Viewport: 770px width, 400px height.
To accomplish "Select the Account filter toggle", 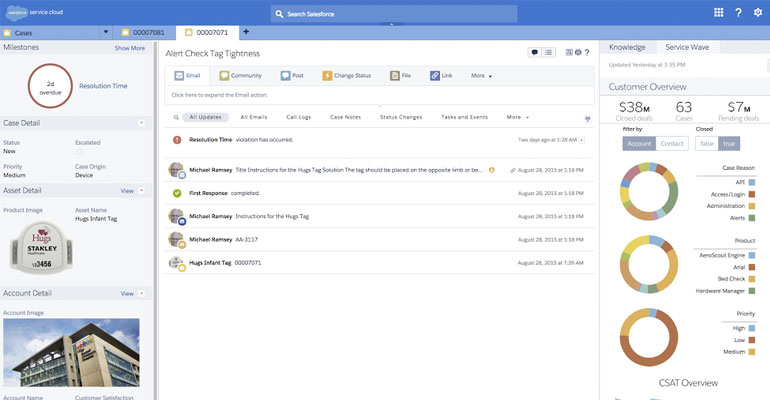I will click(x=639, y=144).
